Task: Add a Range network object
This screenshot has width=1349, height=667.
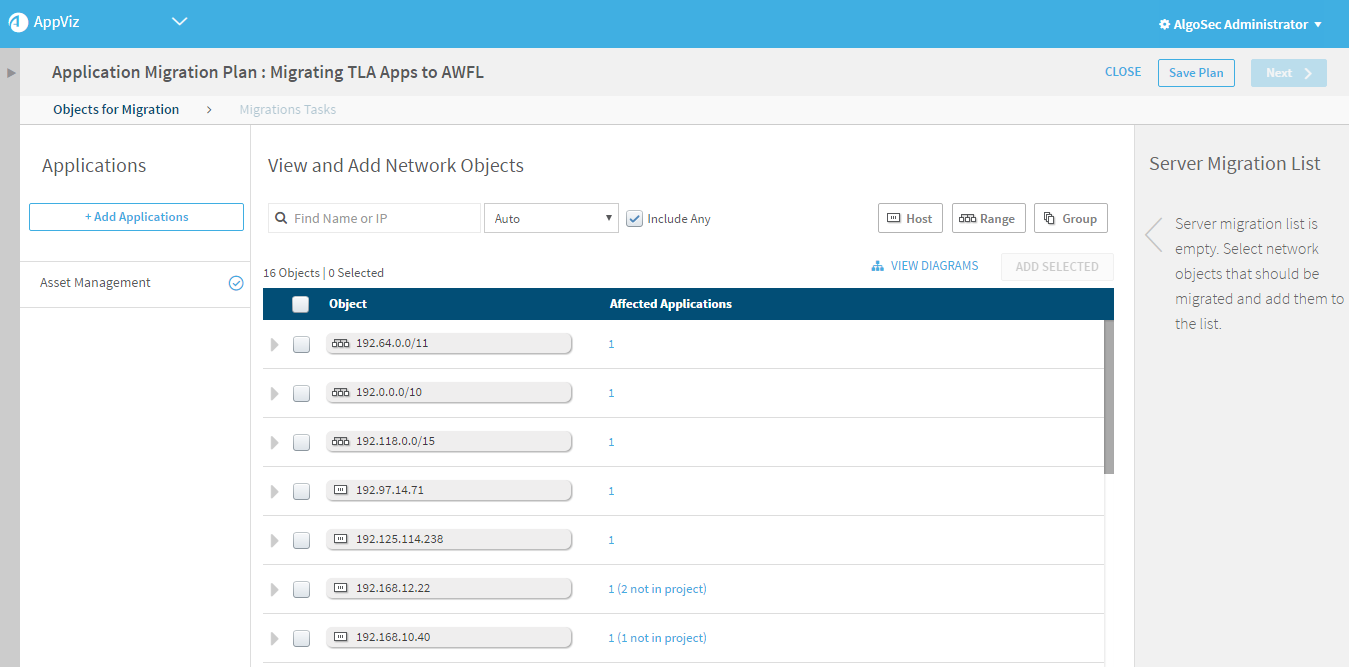Action: [x=988, y=219]
